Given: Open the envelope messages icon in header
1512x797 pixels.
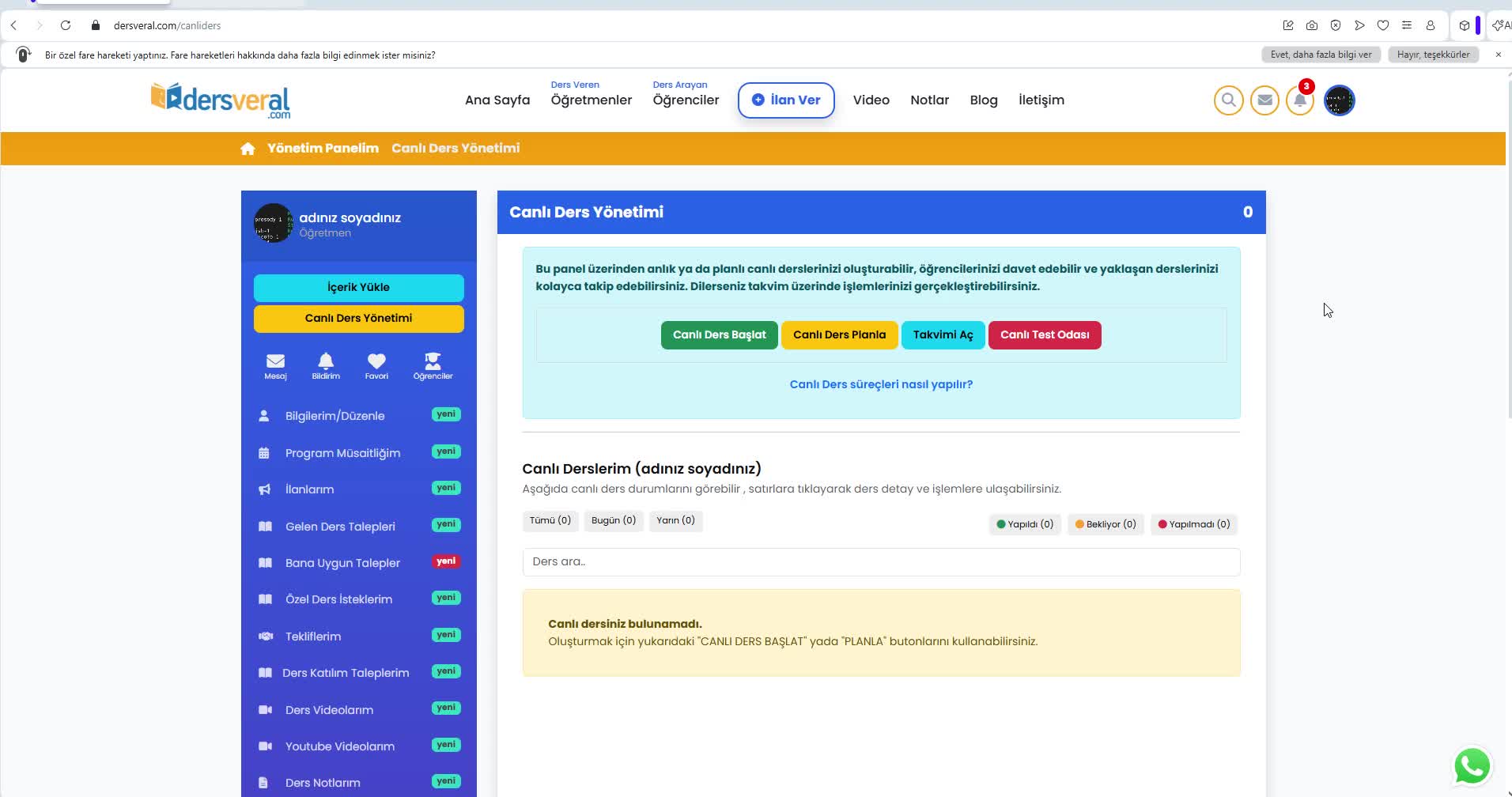Looking at the screenshot, I should click(x=1264, y=100).
